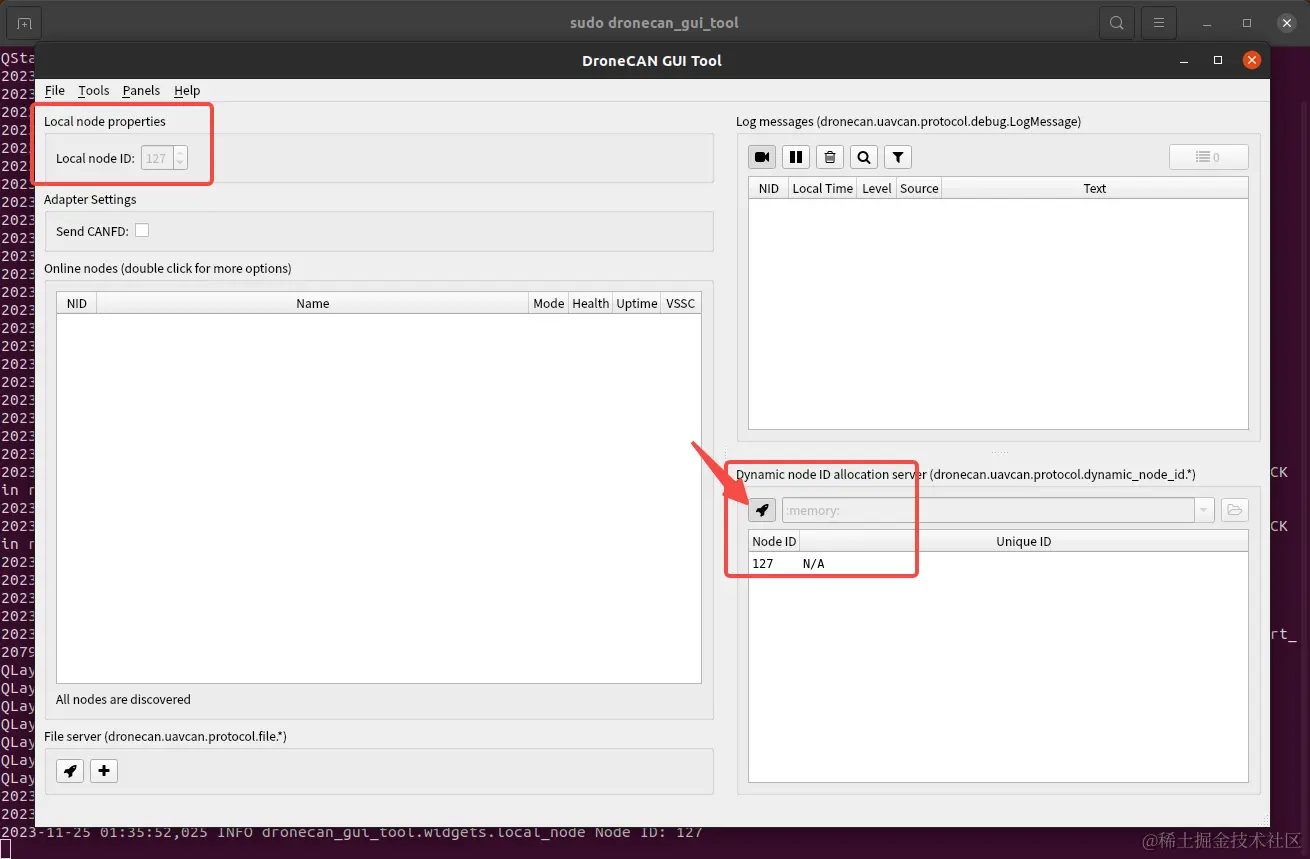
Task: Open the log message search tool
Action: point(863,156)
